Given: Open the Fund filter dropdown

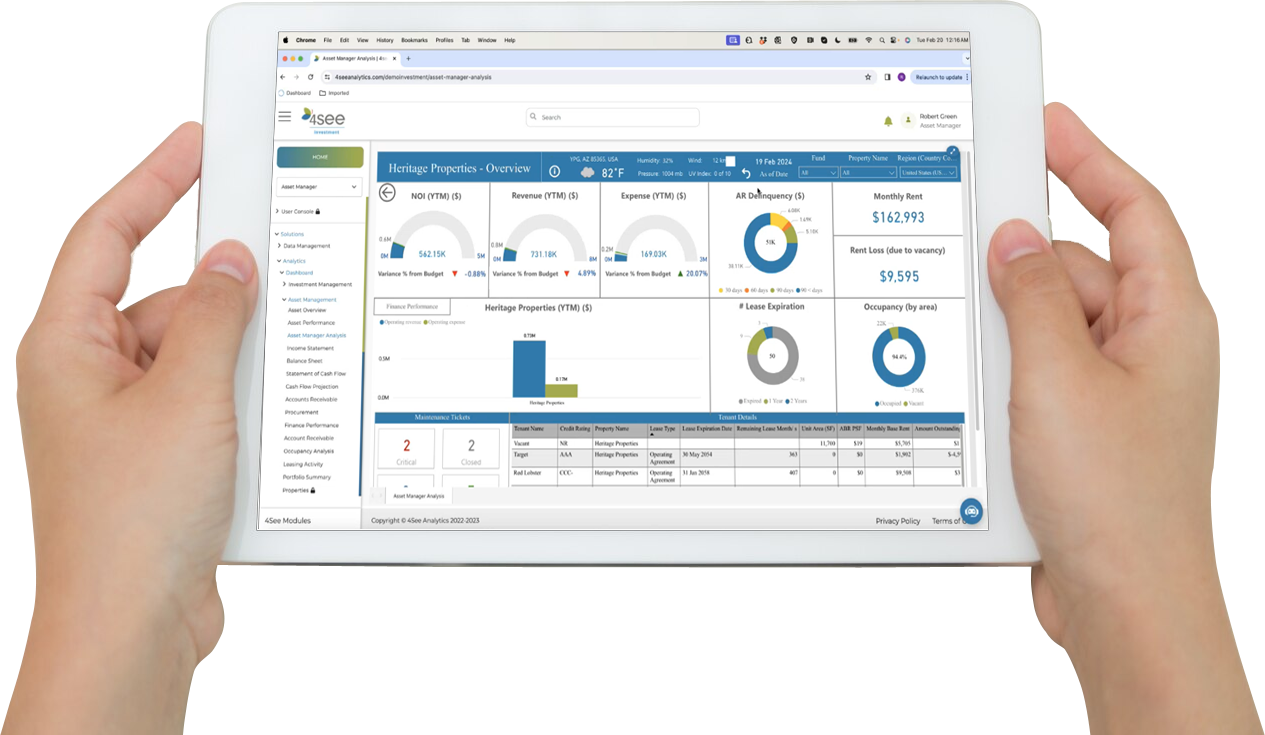Looking at the screenshot, I should pyautogui.click(x=817, y=173).
